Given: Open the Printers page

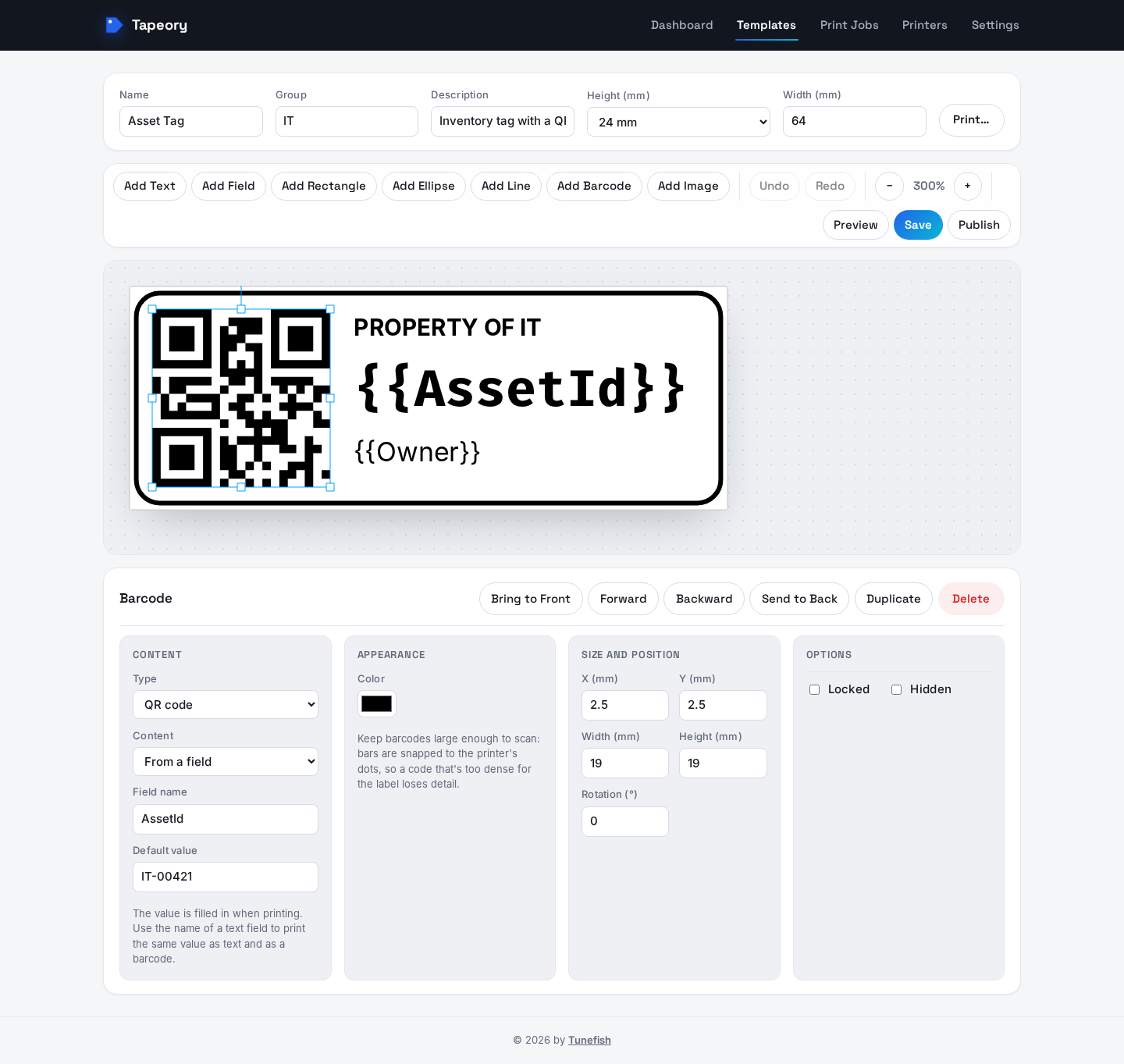Looking at the screenshot, I should point(925,25).
